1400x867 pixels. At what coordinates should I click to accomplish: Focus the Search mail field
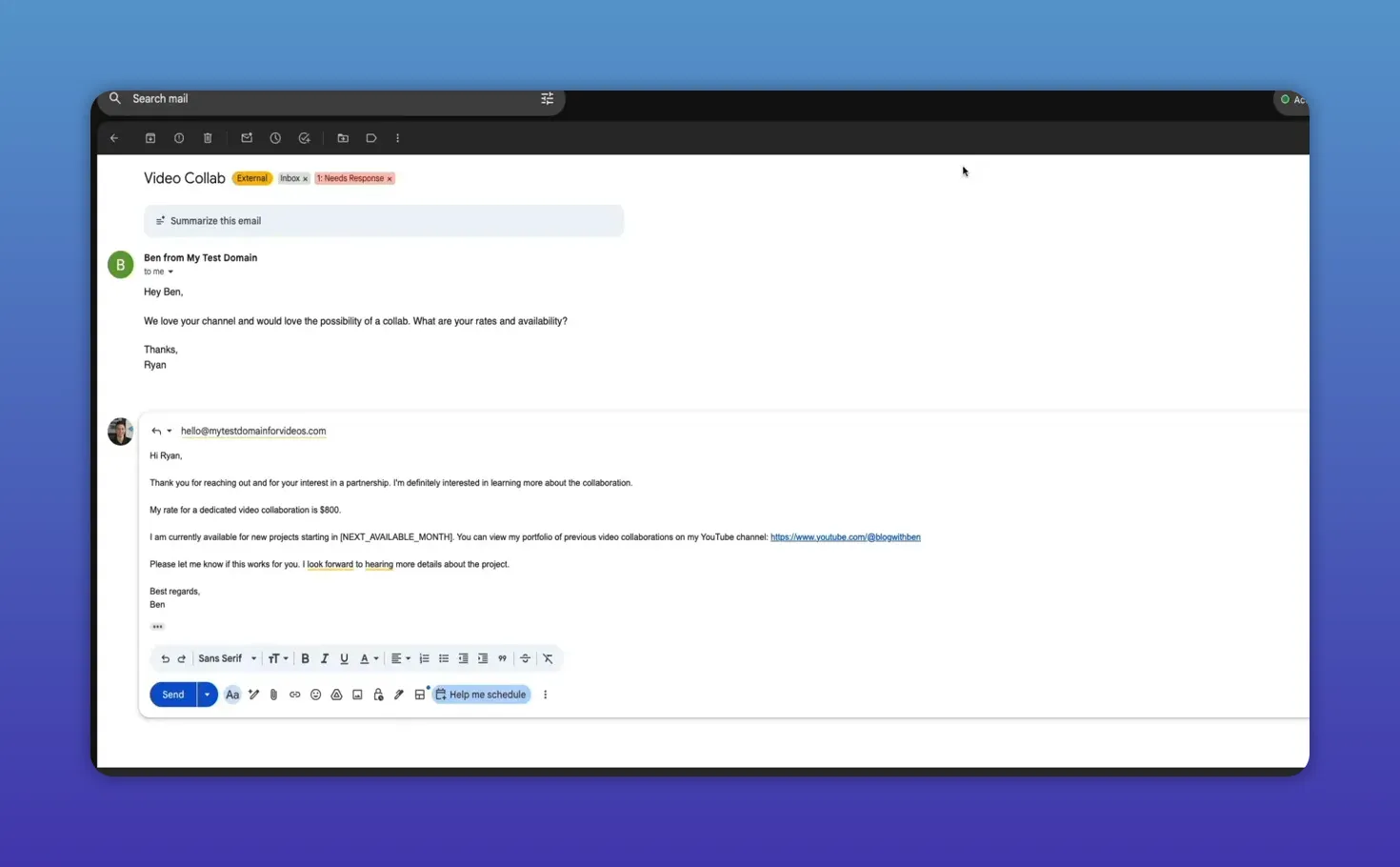click(330, 99)
